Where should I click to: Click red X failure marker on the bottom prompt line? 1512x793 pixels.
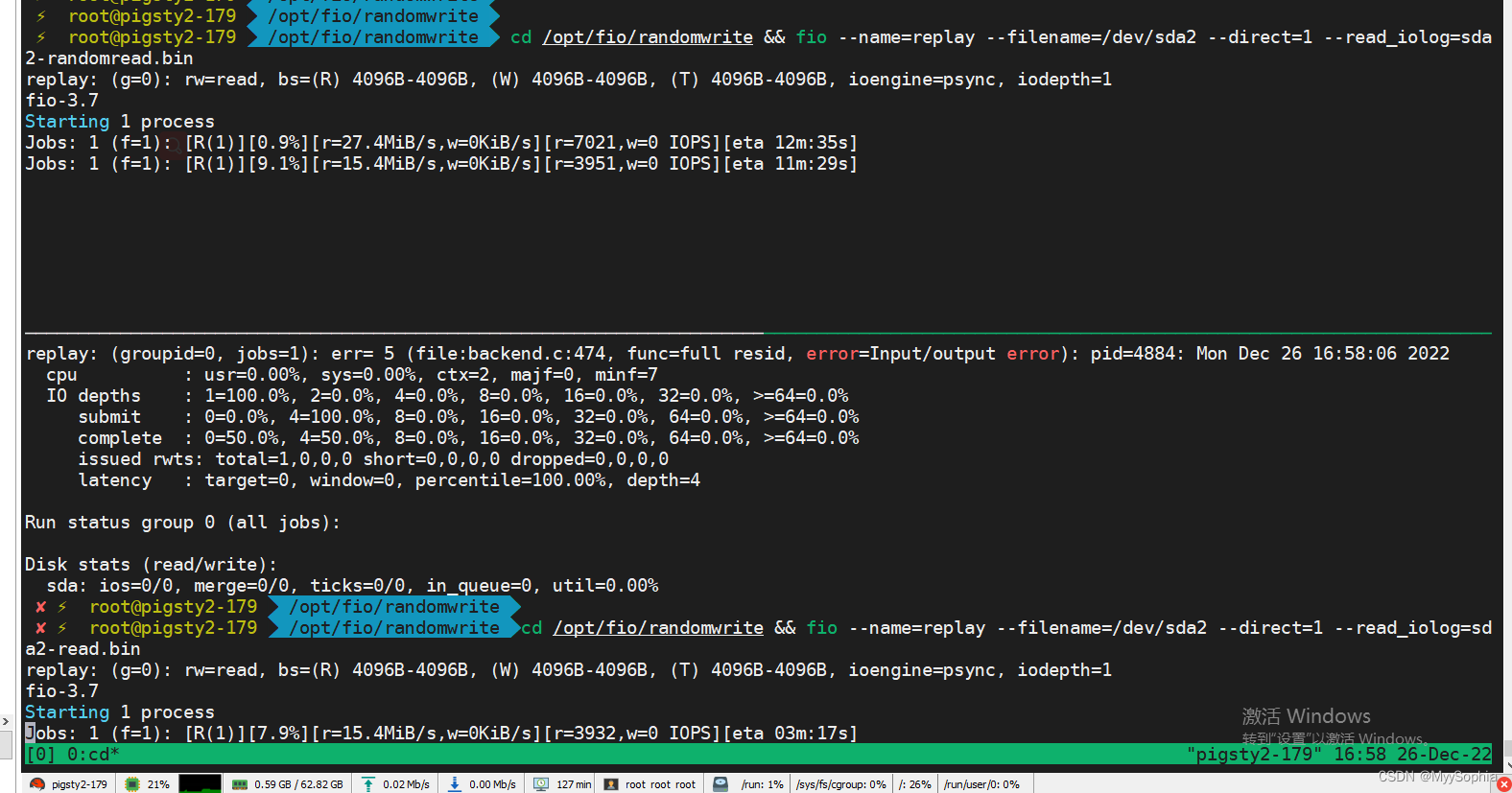[40, 628]
